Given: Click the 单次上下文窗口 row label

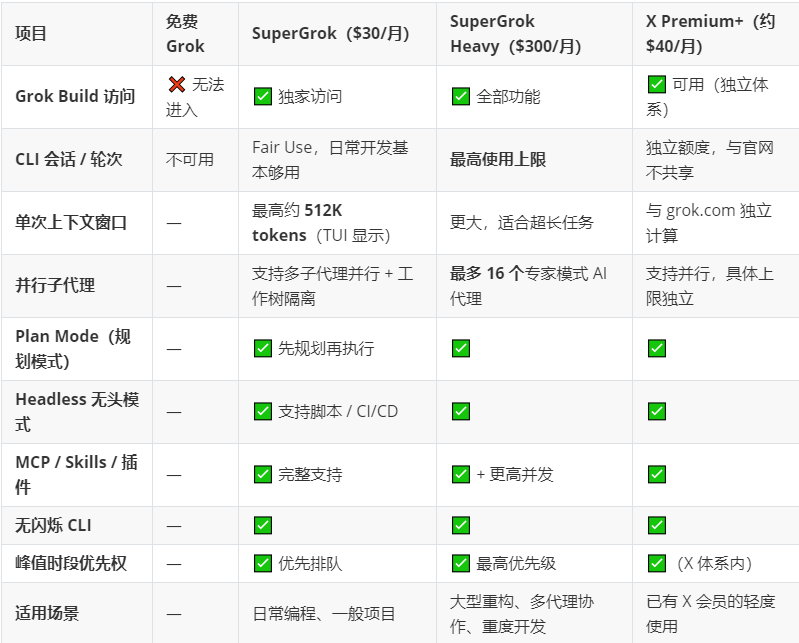Looking at the screenshot, I should (x=71, y=223).
